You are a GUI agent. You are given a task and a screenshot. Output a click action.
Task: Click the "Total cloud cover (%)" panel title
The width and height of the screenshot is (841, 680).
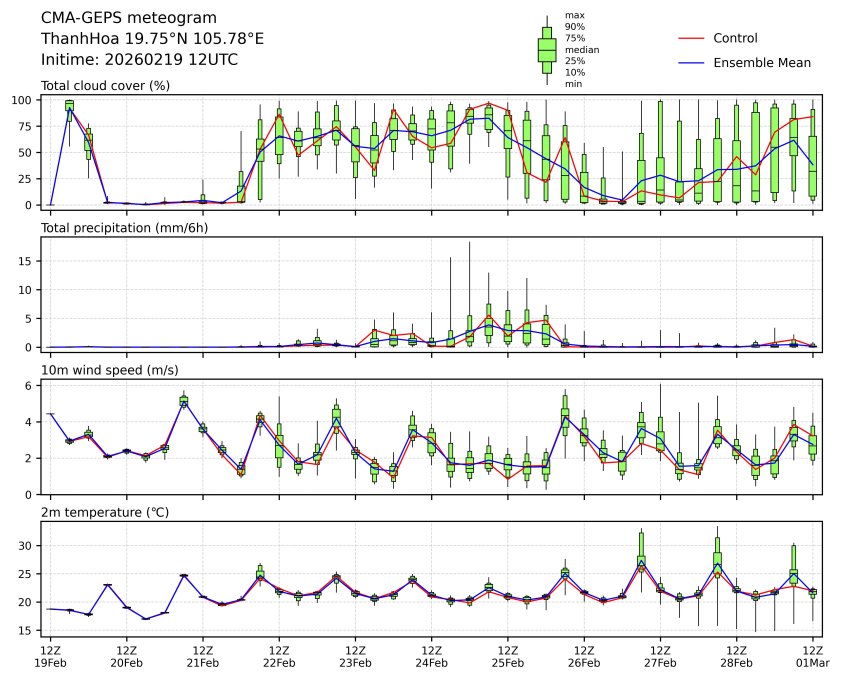(x=105, y=85)
